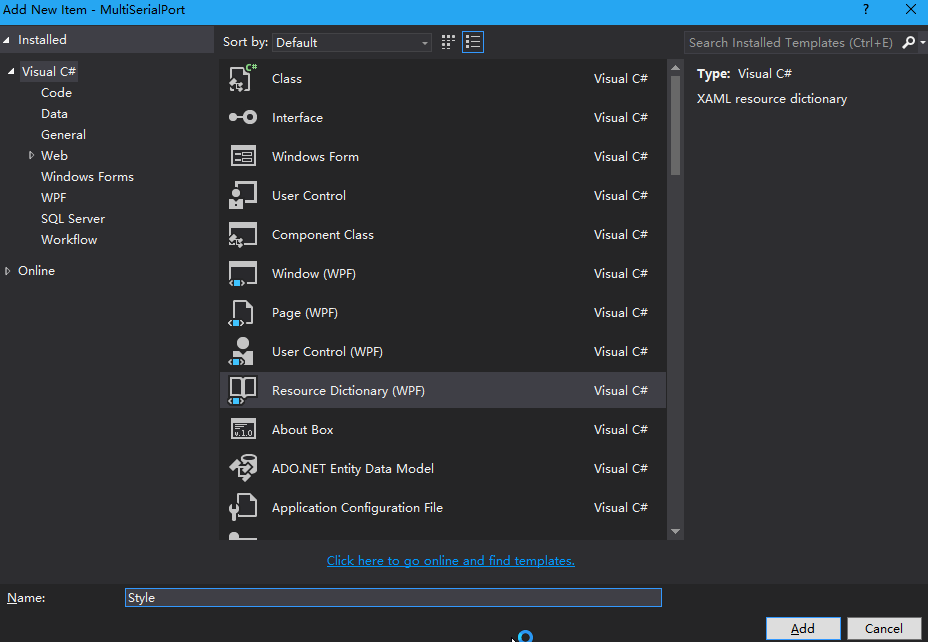Collapse the Visual C# node arrow
928x642 pixels.
coord(11,72)
